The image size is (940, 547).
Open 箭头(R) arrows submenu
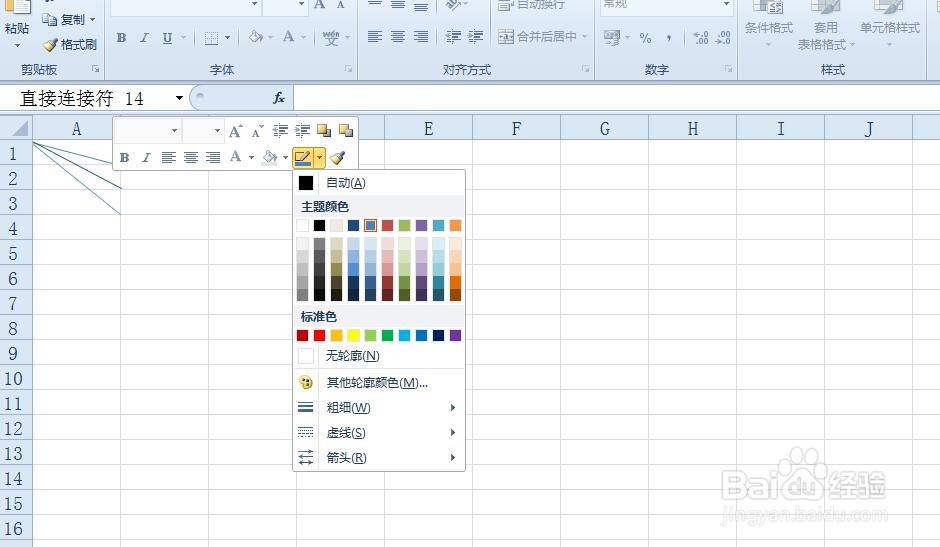[x=379, y=458]
